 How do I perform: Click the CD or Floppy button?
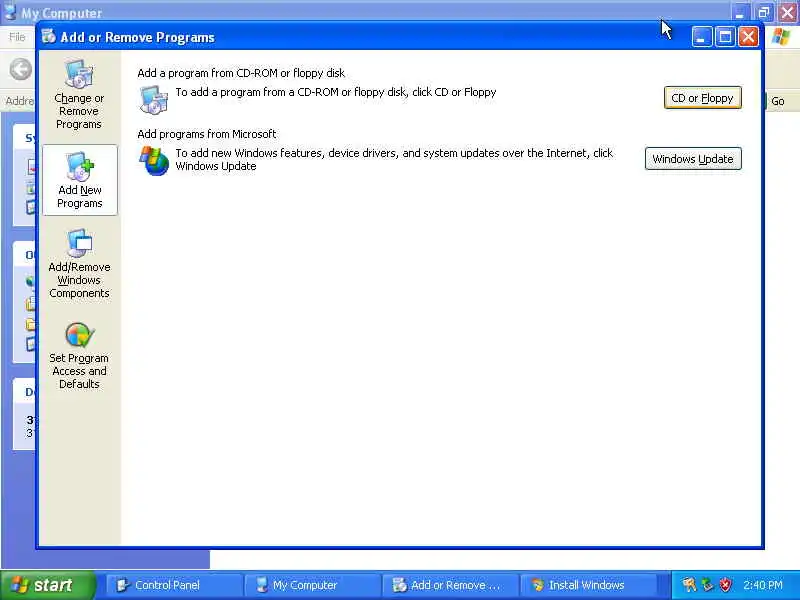pyautogui.click(x=702, y=98)
